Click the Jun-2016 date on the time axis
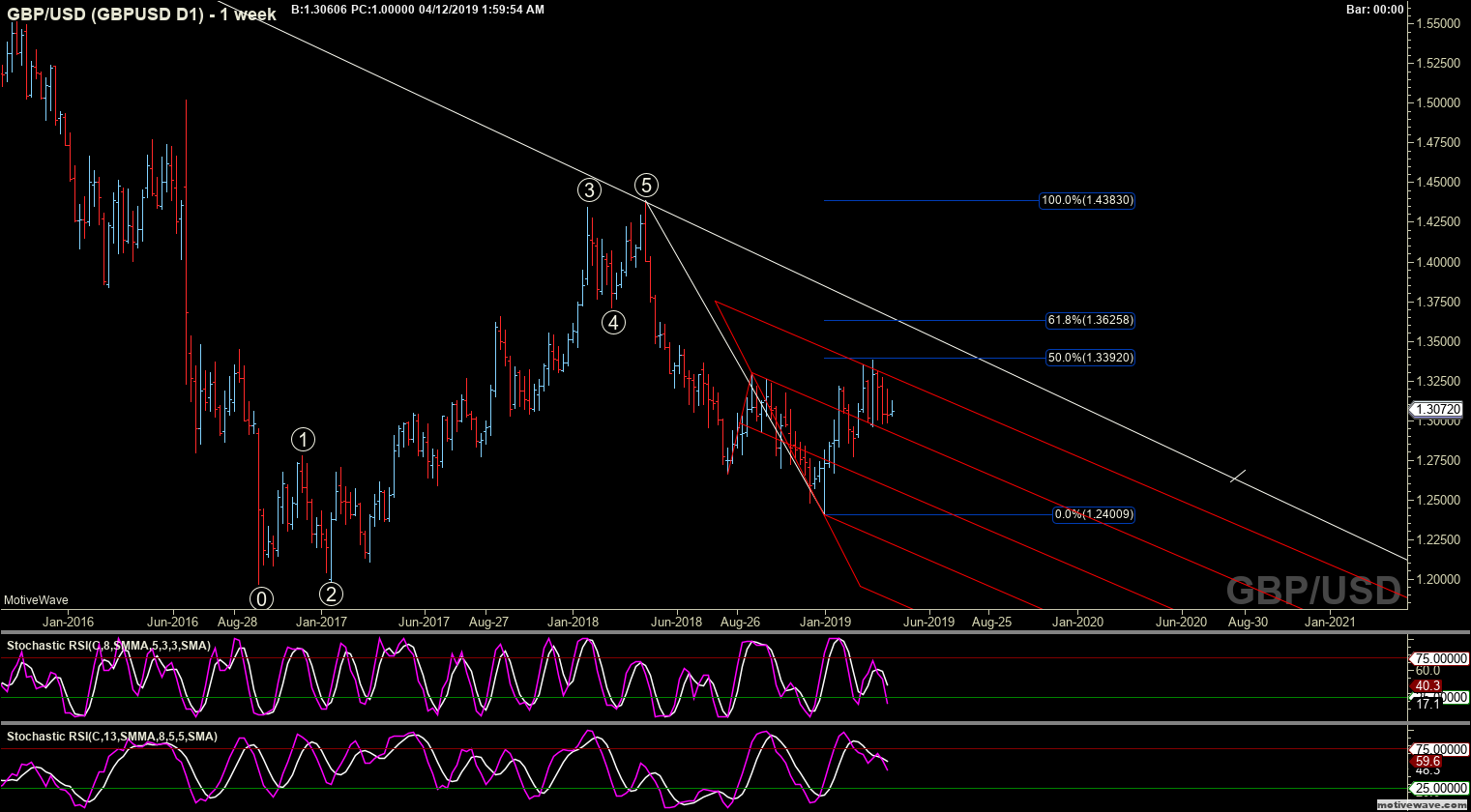 [x=171, y=622]
